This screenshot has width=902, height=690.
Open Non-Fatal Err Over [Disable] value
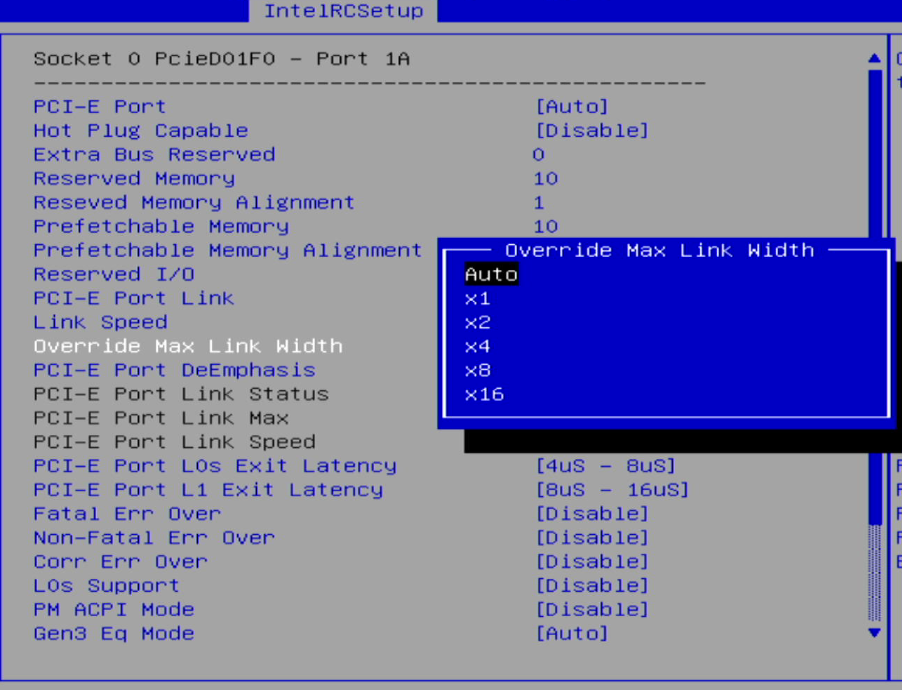[x=592, y=537]
